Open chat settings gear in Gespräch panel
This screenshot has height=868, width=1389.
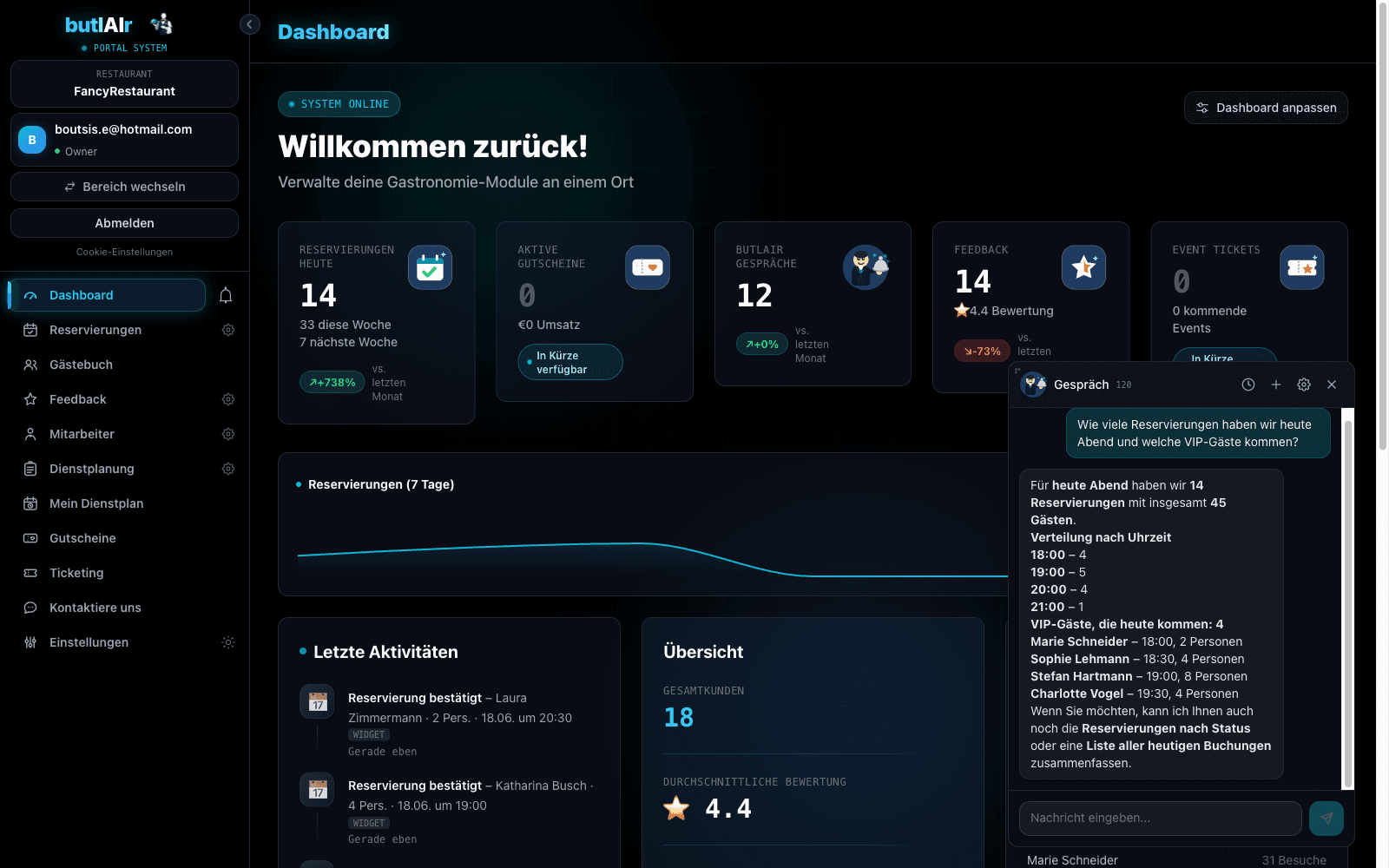[1304, 385]
